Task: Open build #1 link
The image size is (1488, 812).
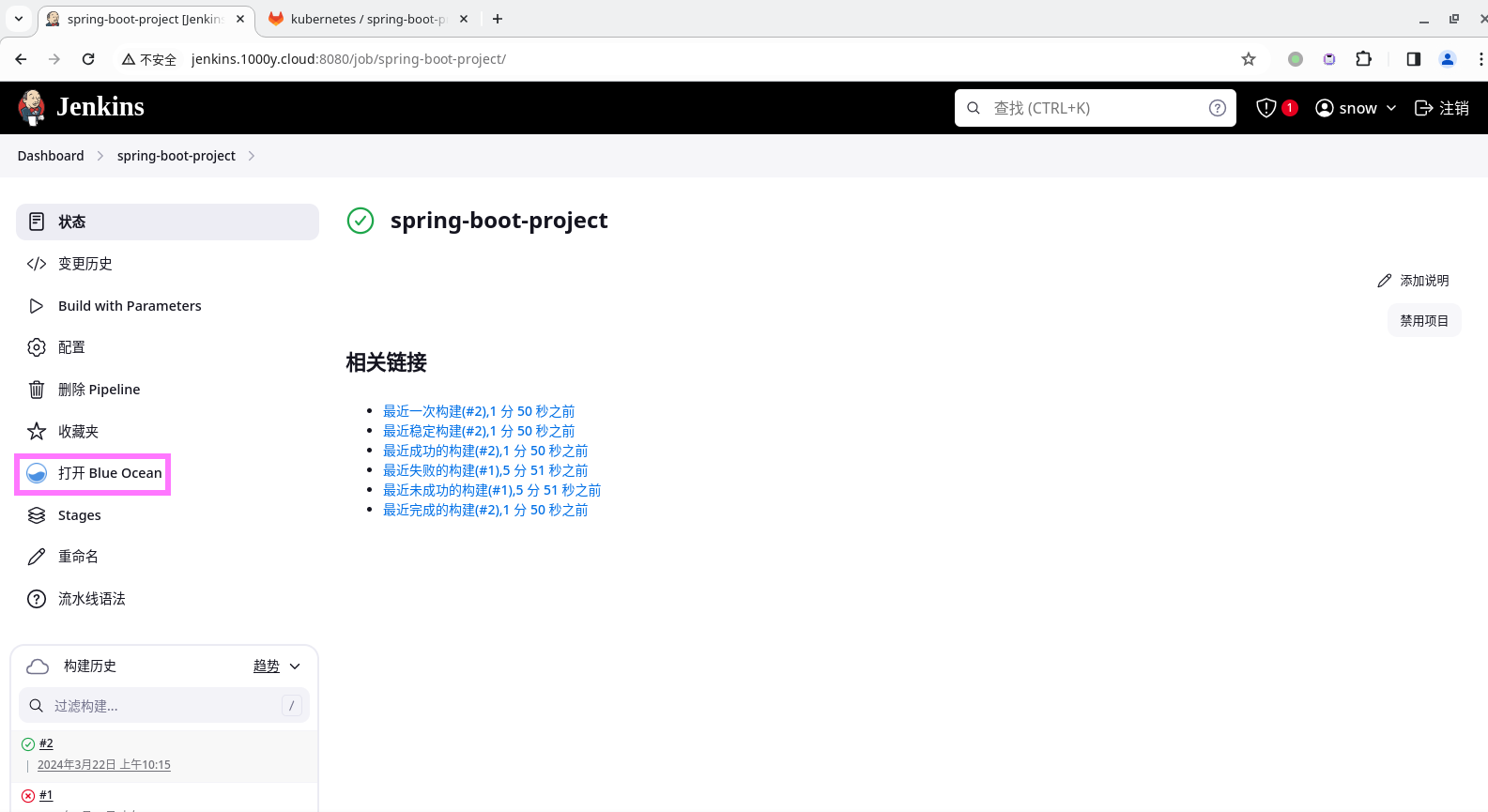Action: 46,795
